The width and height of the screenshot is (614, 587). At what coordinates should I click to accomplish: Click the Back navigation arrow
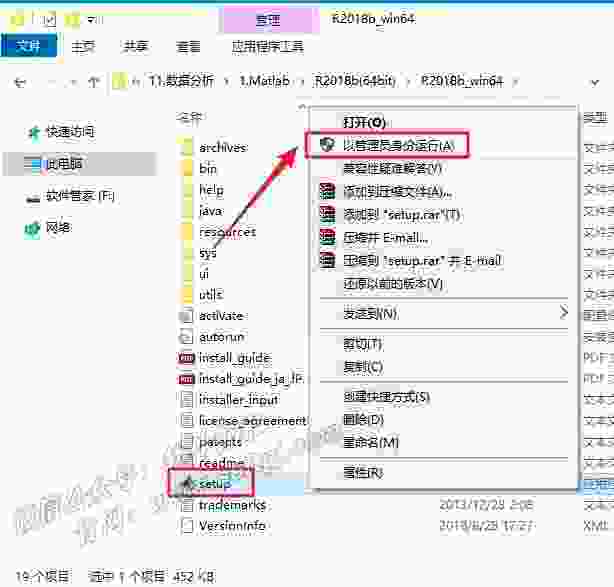click(20, 82)
